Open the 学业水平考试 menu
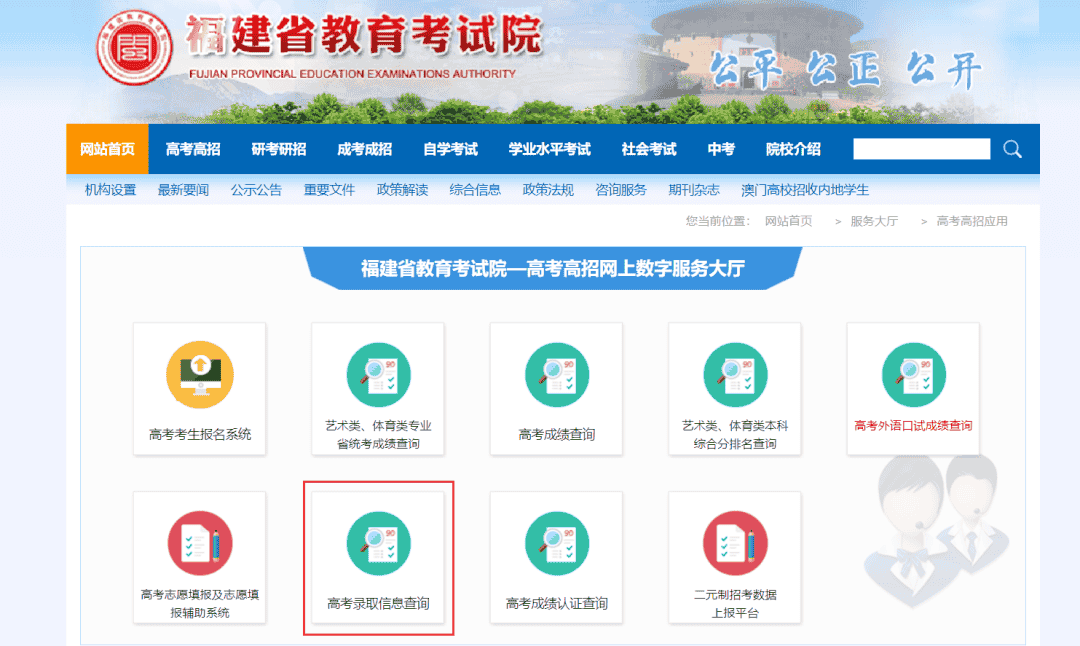Screen dimensions: 1080x646 550,149
